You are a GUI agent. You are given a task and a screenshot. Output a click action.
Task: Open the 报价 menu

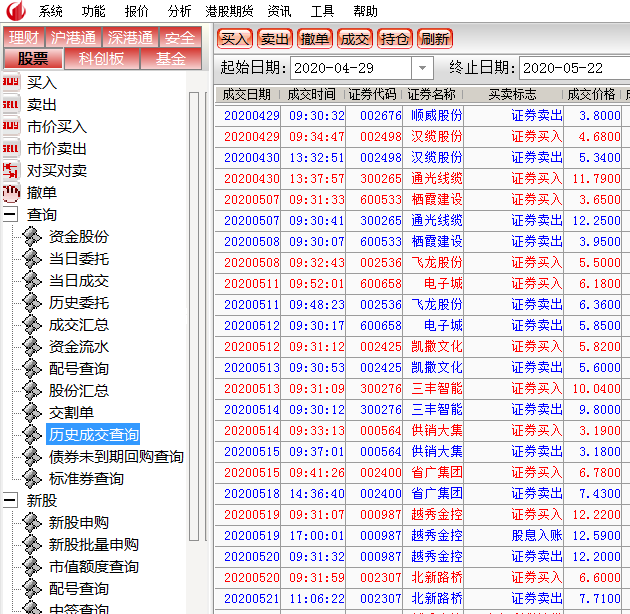[x=136, y=11]
